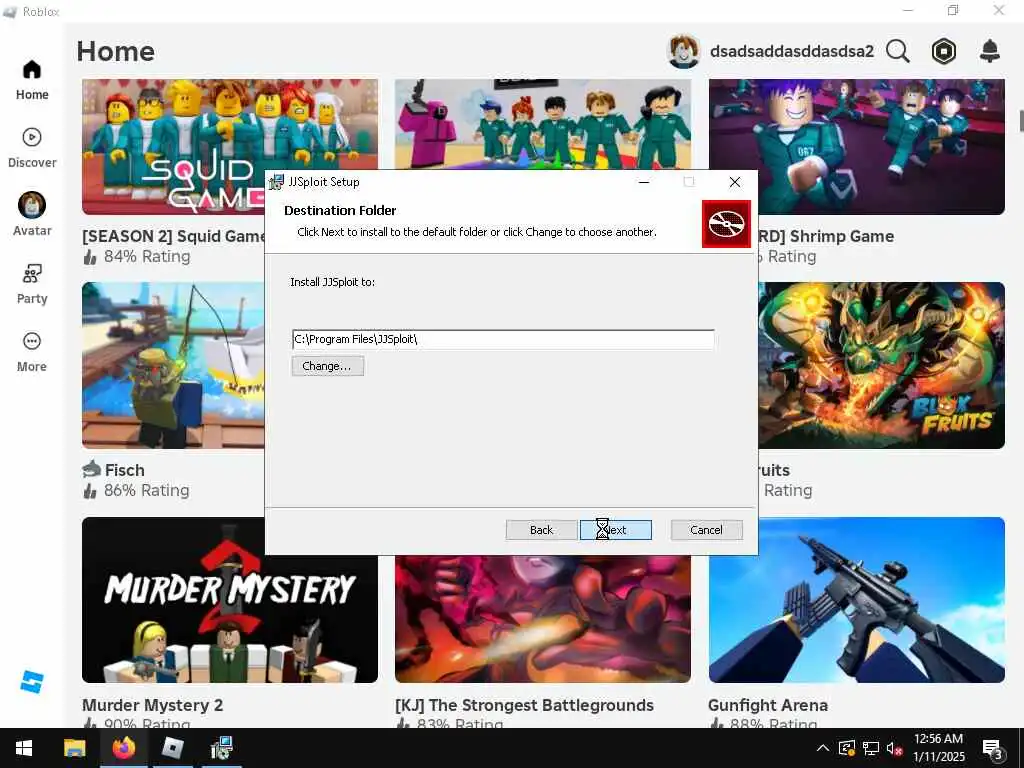1024x768 pixels.
Task: Show hidden tray icons chevron
Action: 823,748
